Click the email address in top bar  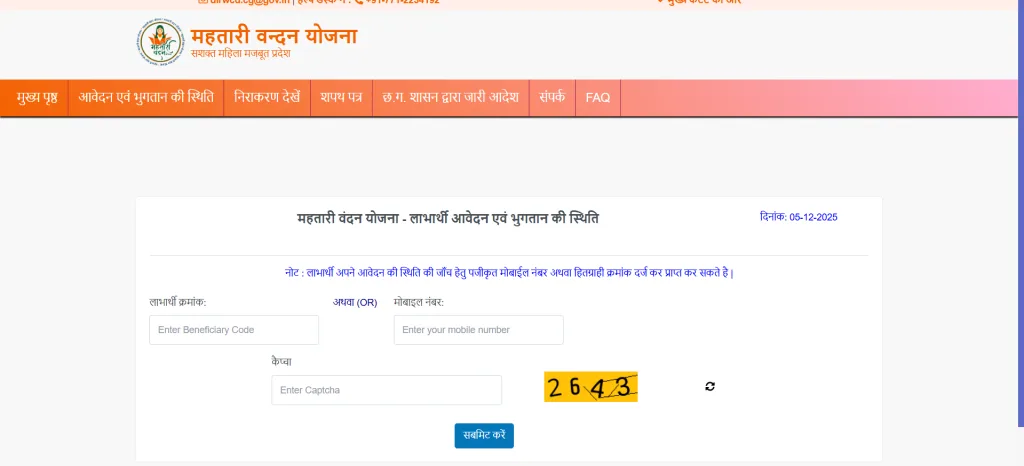click(243, 2)
